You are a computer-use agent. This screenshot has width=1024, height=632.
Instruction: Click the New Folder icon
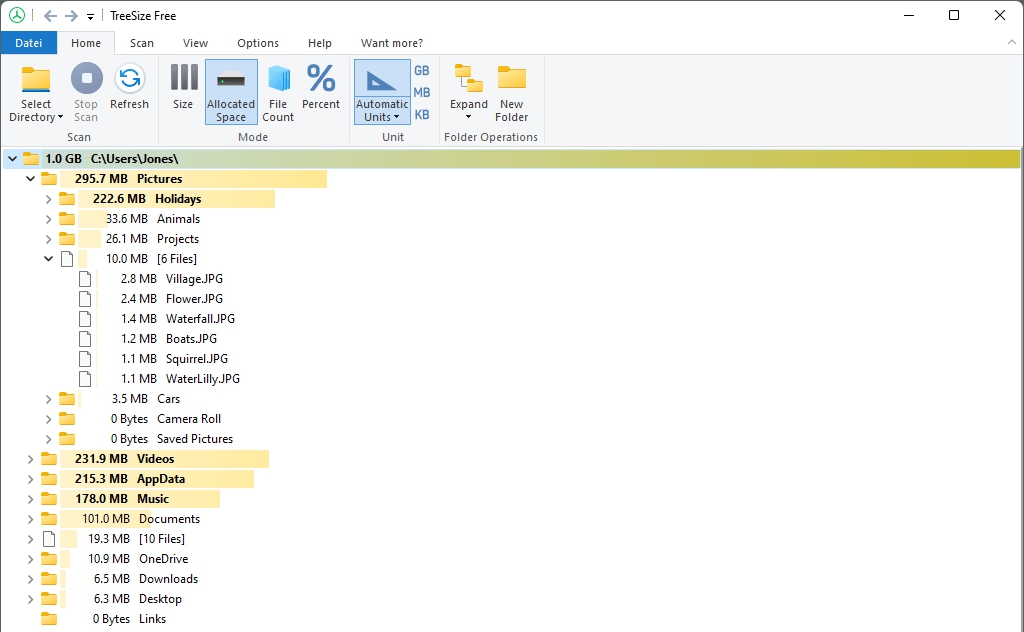pyautogui.click(x=511, y=80)
